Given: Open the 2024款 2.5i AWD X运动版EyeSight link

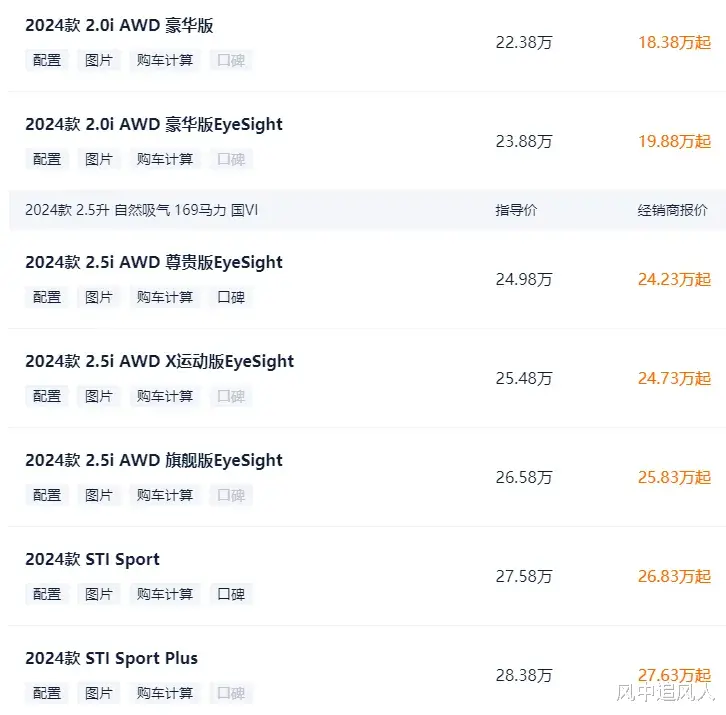Looking at the screenshot, I should coord(159,361).
